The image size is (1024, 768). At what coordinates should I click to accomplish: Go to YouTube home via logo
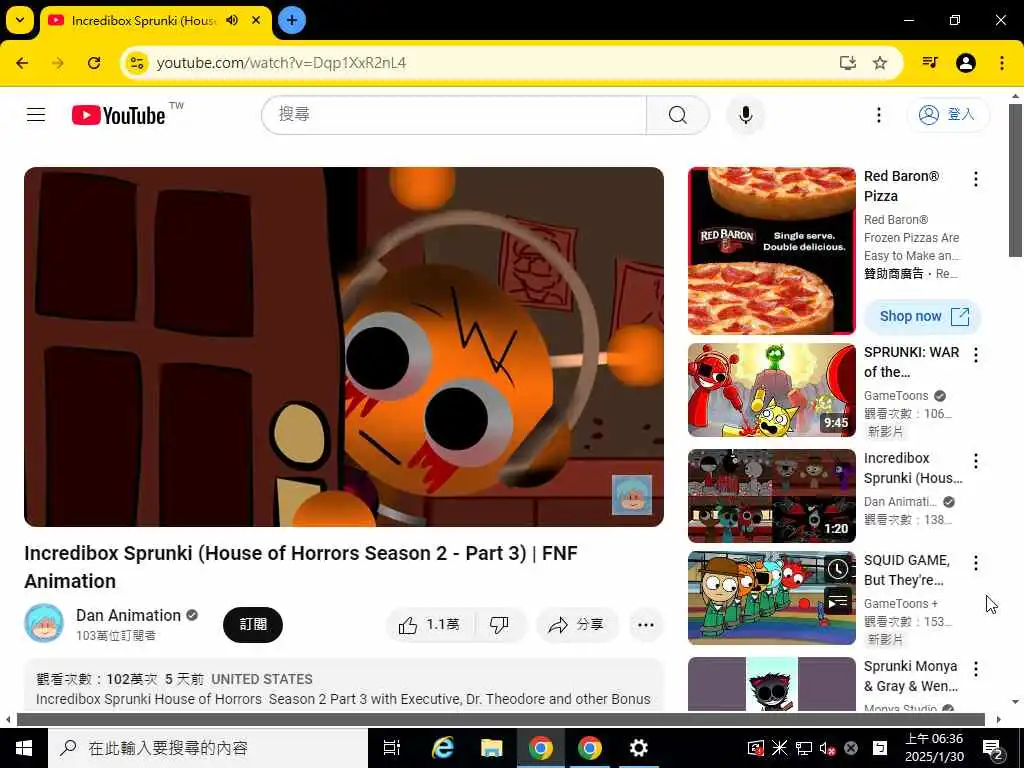(x=118, y=115)
